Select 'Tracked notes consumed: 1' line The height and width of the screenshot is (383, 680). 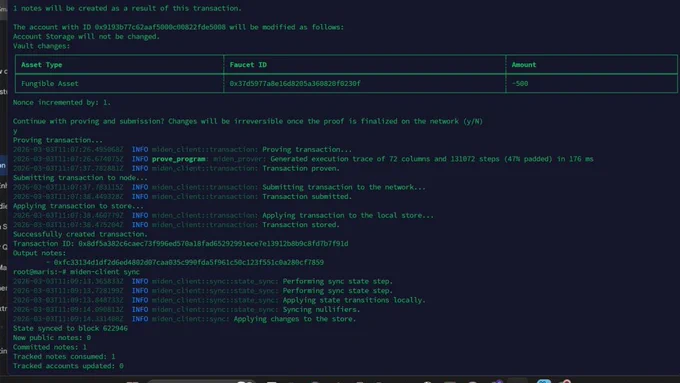point(64,357)
